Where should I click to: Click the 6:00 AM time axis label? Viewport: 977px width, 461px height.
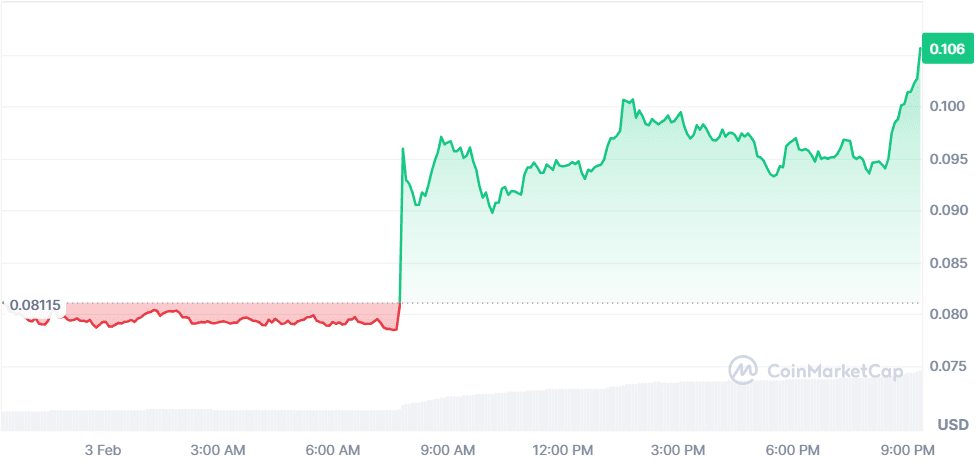click(334, 449)
